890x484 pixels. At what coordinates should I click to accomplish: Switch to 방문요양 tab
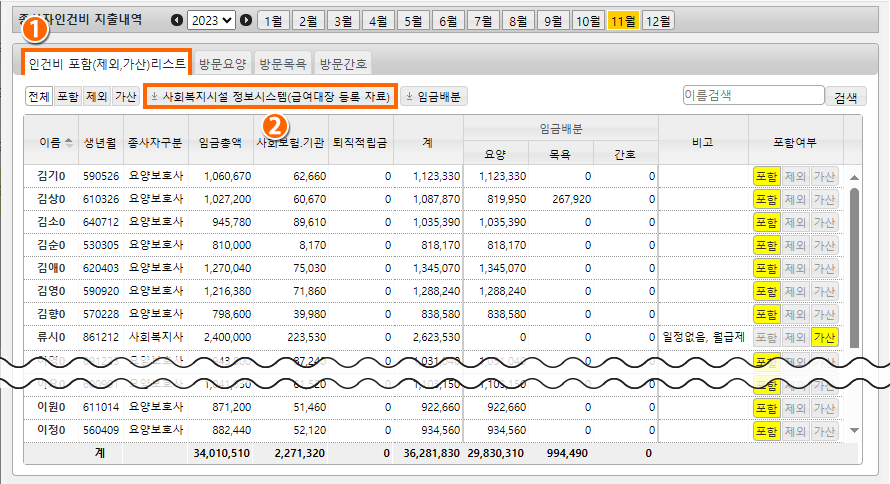[x=222, y=64]
